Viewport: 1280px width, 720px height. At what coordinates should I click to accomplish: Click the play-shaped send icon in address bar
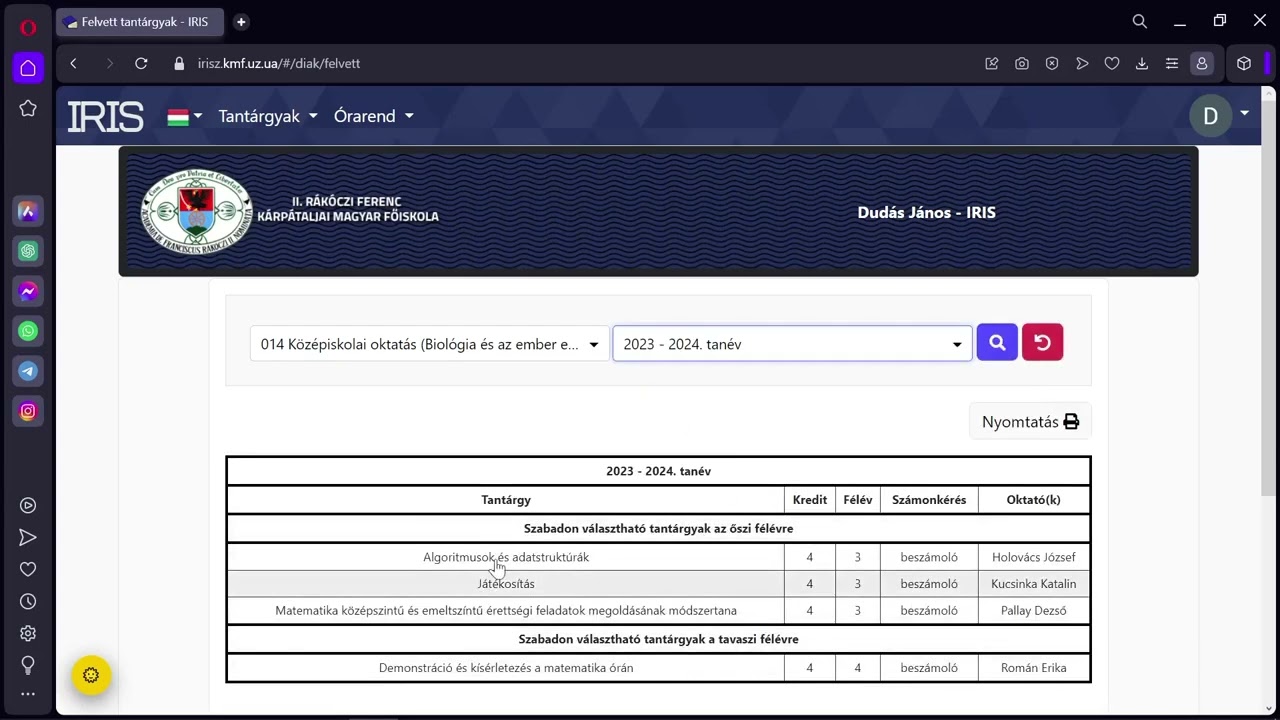1082,63
